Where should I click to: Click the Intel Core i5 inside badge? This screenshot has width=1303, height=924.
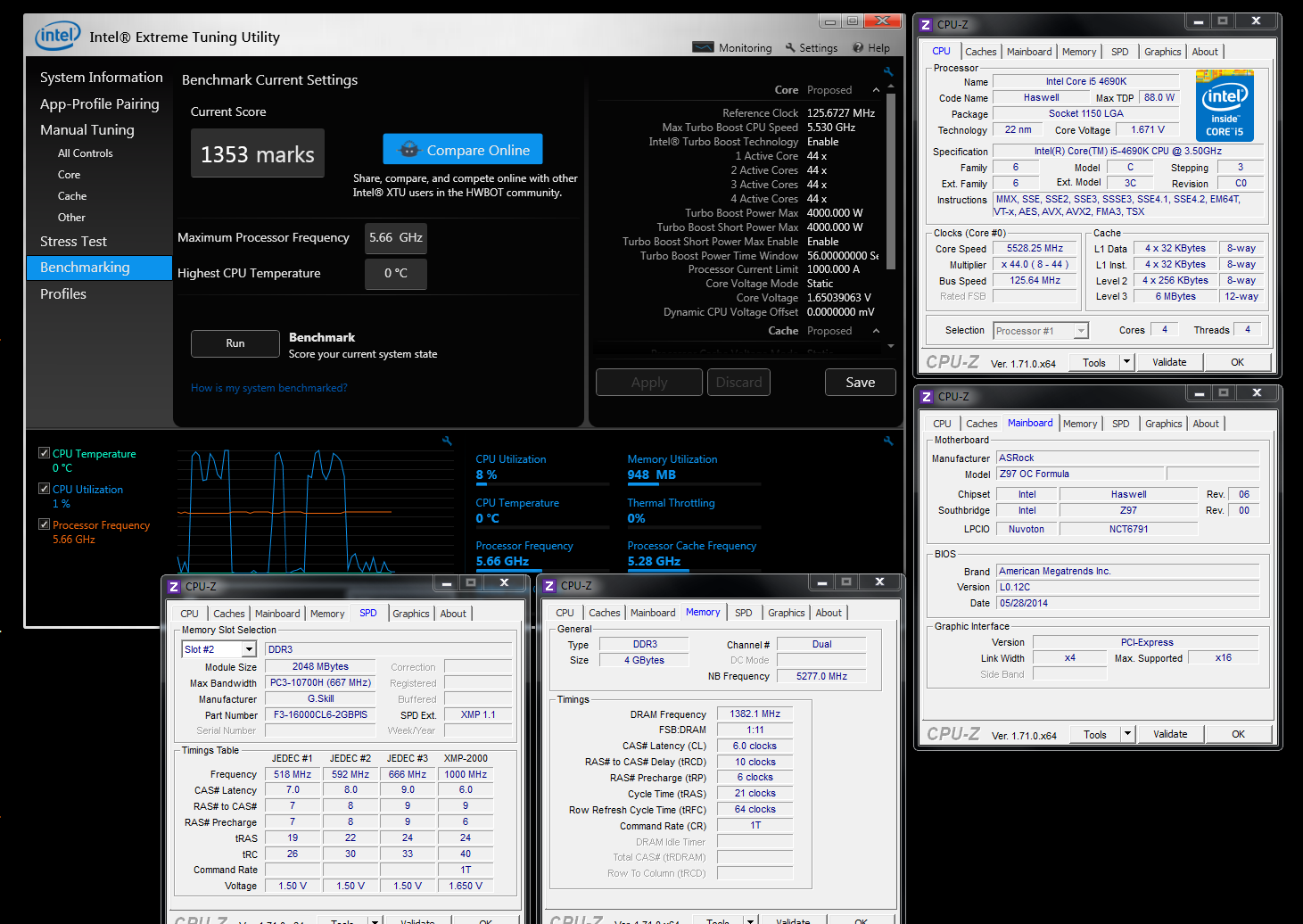1225,106
